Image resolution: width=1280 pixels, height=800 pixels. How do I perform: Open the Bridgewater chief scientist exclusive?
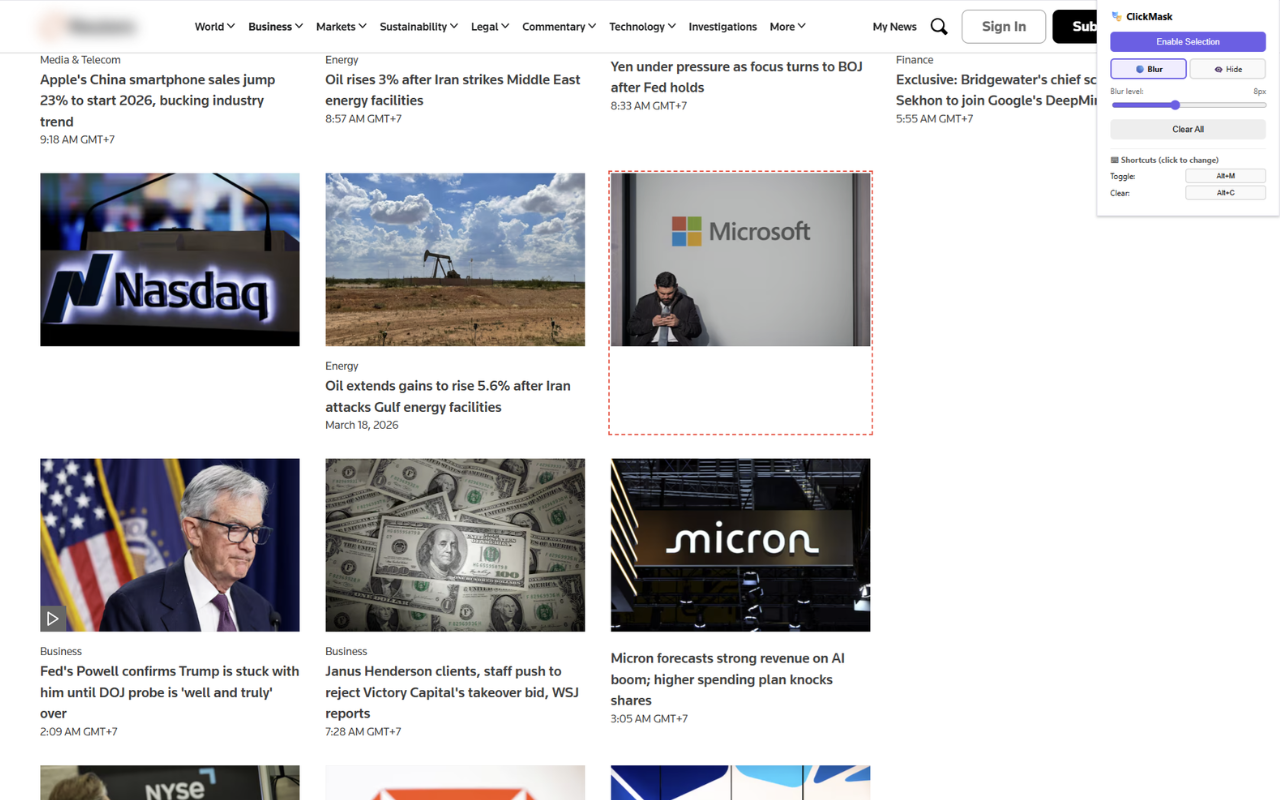pos(997,90)
